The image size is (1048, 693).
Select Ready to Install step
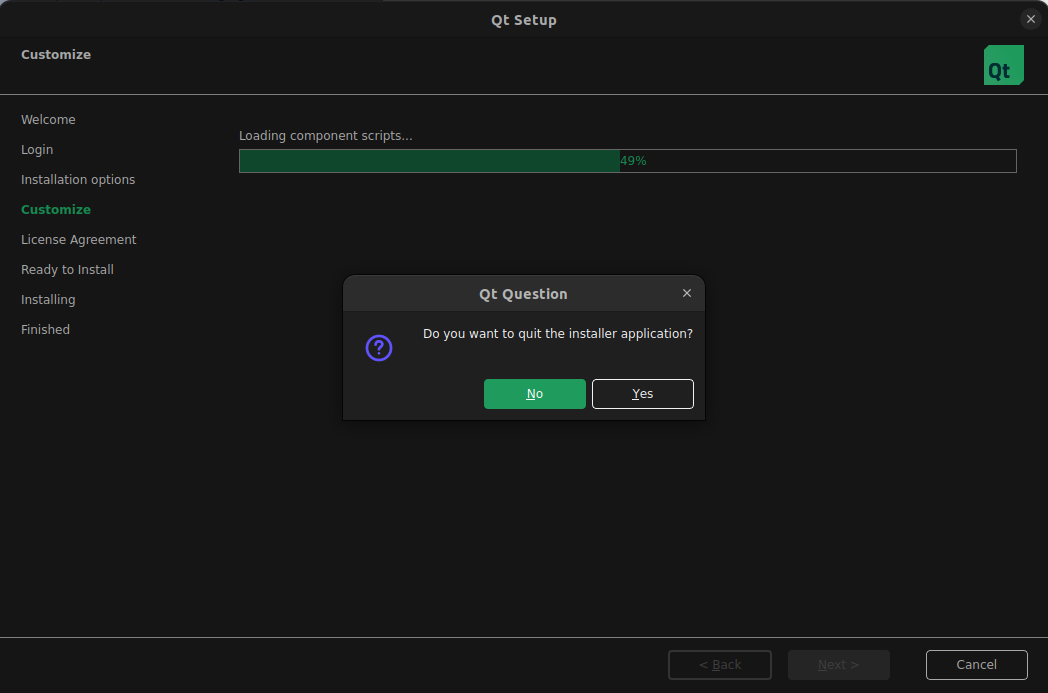(x=67, y=270)
